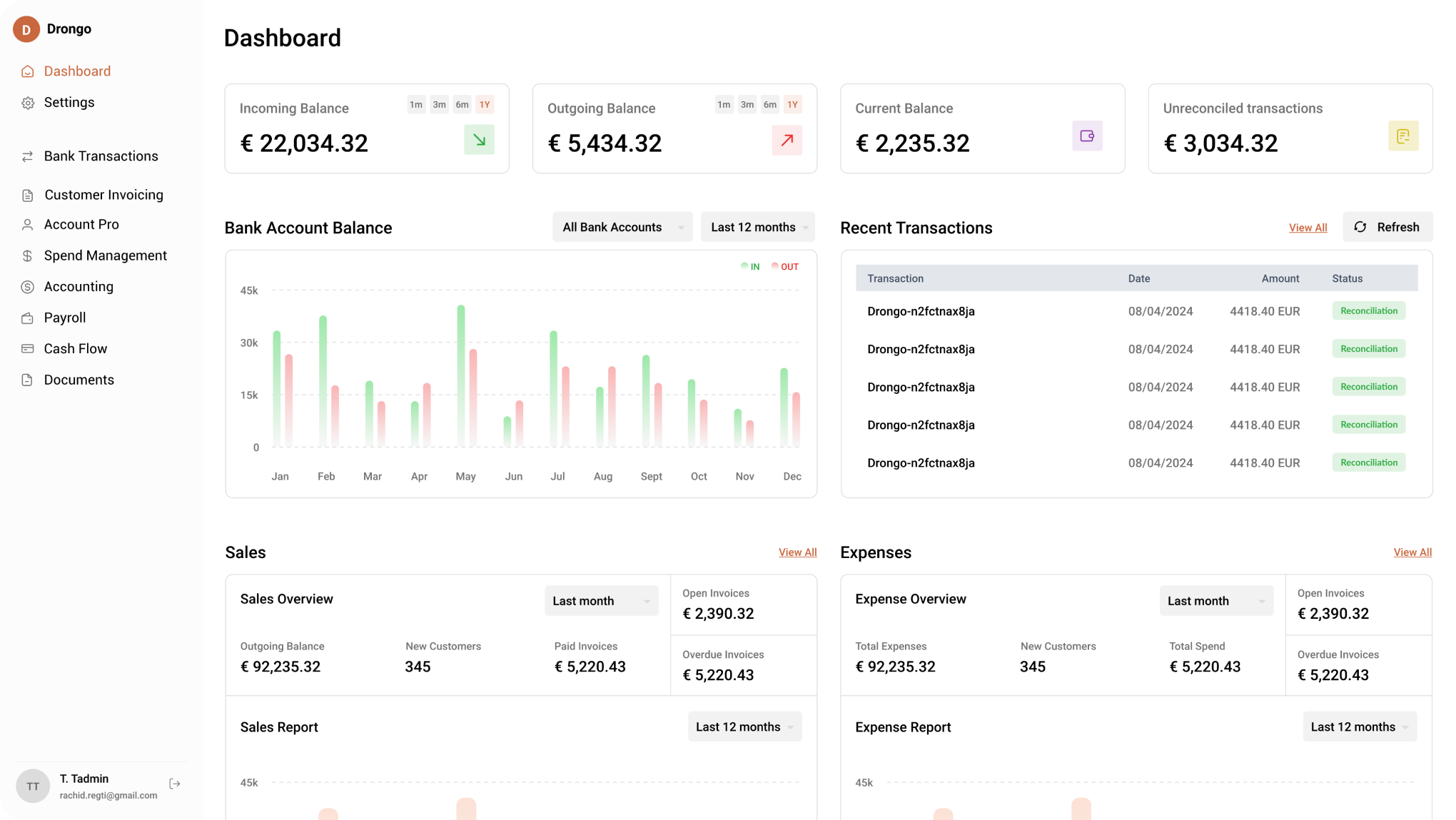Open the All Bank Accounts dropdown
Screen dimensions: 1456x820
point(622,227)
